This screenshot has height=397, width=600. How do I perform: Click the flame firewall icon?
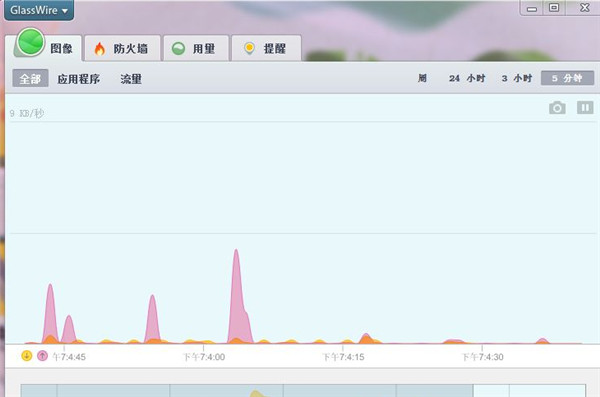click(99, 49)
